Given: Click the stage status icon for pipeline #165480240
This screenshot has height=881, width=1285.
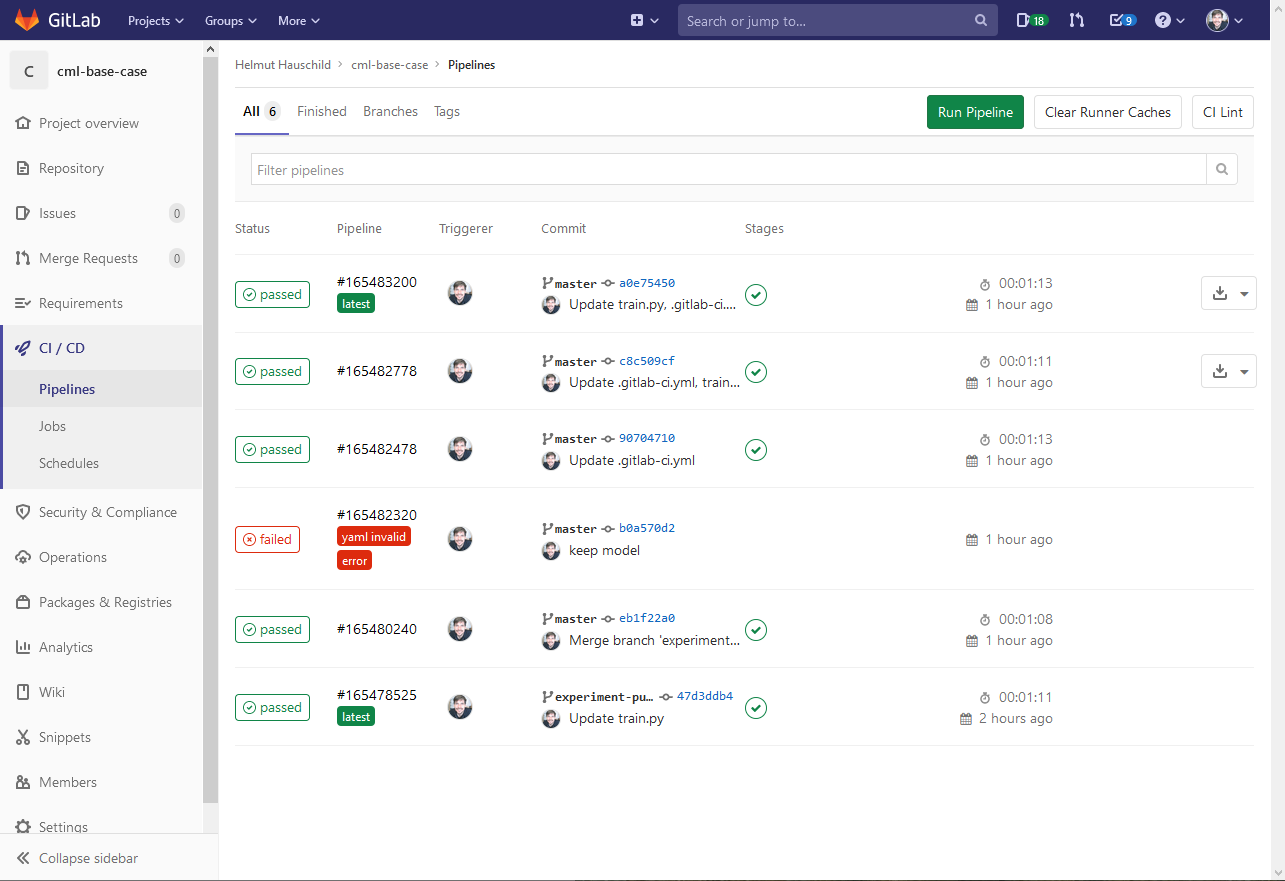Looking at the screenshot, I should 756,630.
